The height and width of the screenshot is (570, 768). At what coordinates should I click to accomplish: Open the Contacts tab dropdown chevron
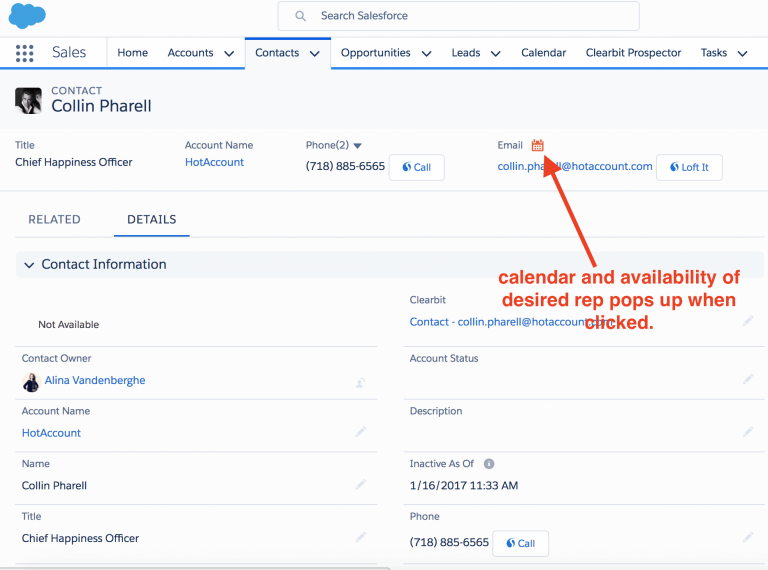314,53
